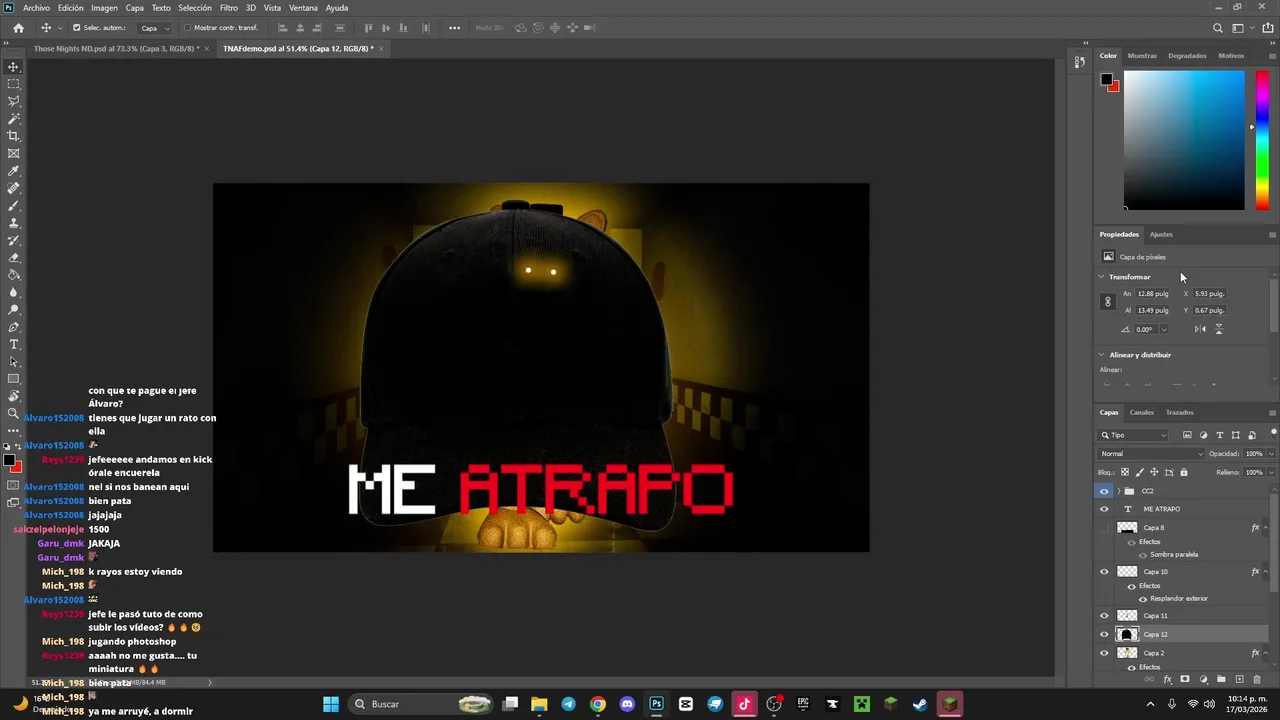Hide the CC2 group layer
This screenshot has width=1280, height=720.
1104,491
